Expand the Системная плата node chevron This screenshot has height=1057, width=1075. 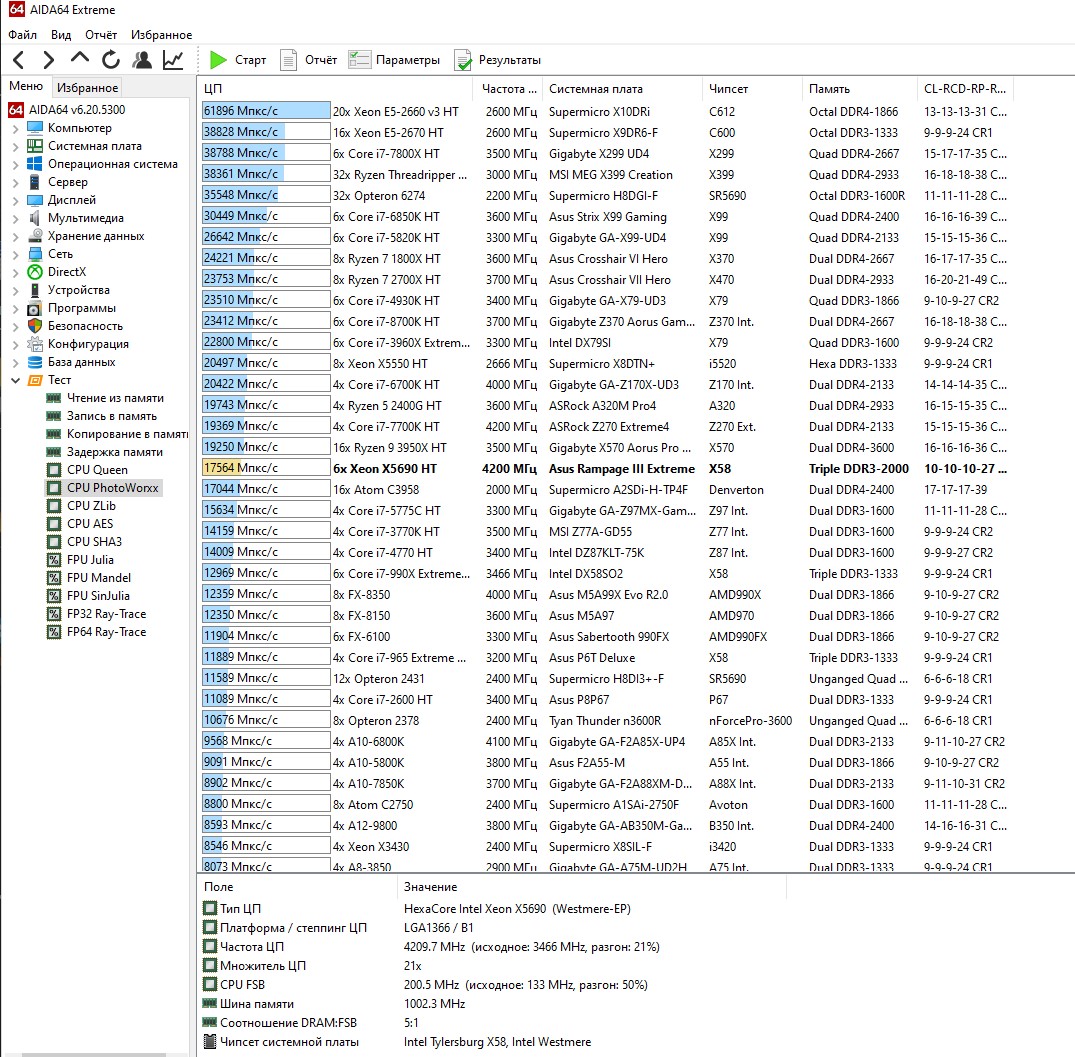click(x=15, y=146)
